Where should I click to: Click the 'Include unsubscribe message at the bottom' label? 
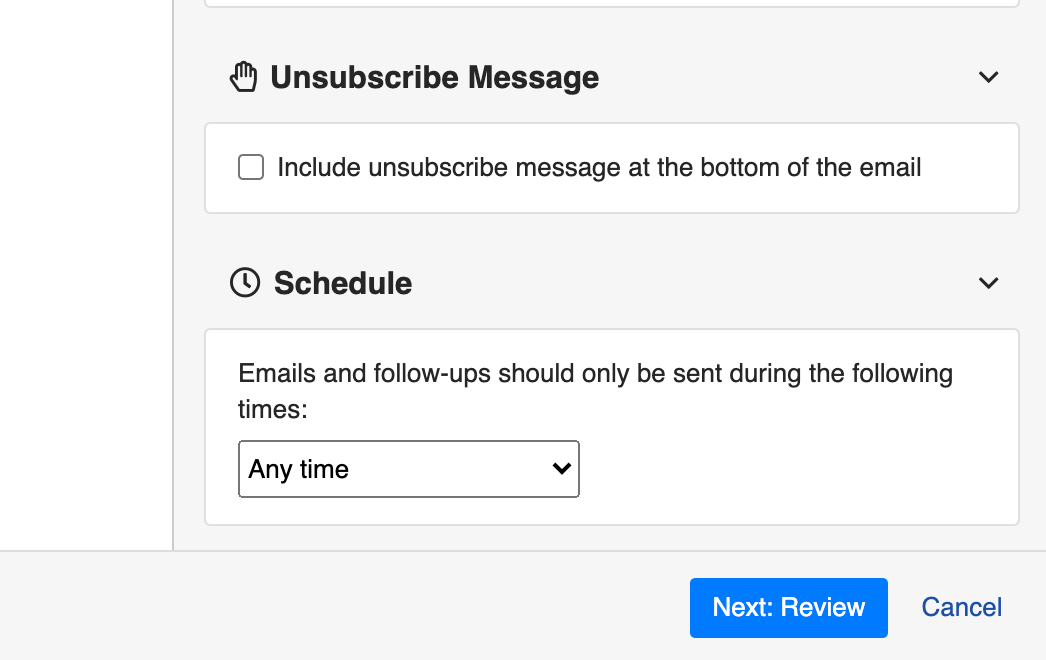(x=599, y=167)
